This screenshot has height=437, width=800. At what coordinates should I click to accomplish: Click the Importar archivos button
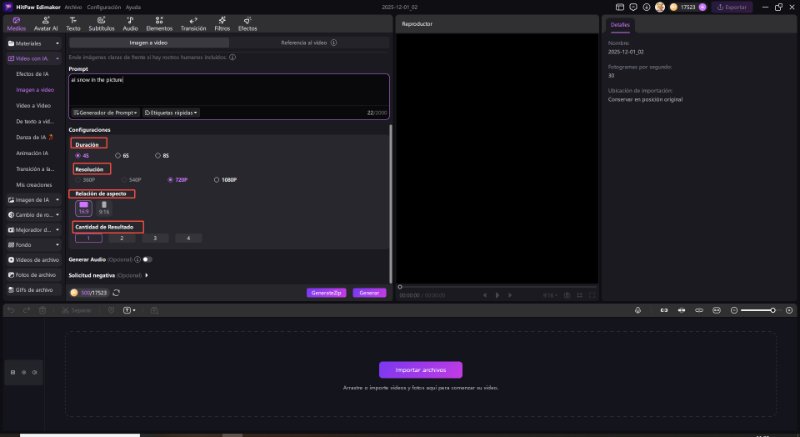coord(420,370)
